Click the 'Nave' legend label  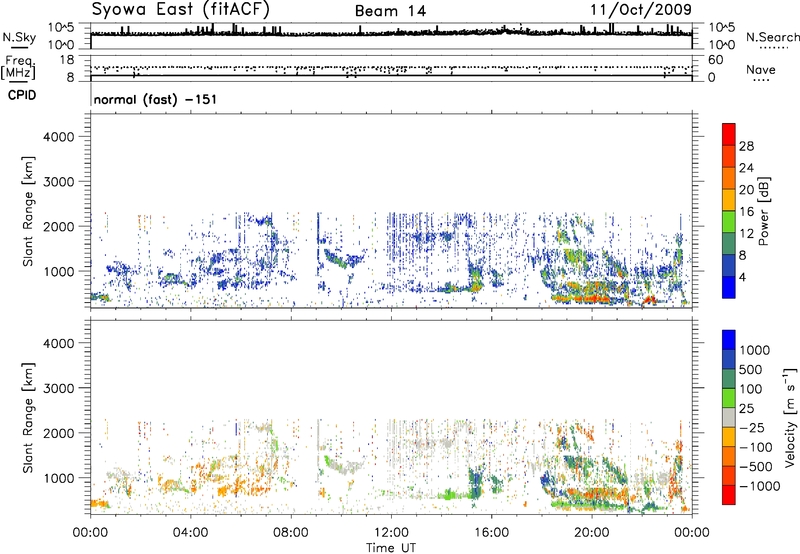click(761, 69)
